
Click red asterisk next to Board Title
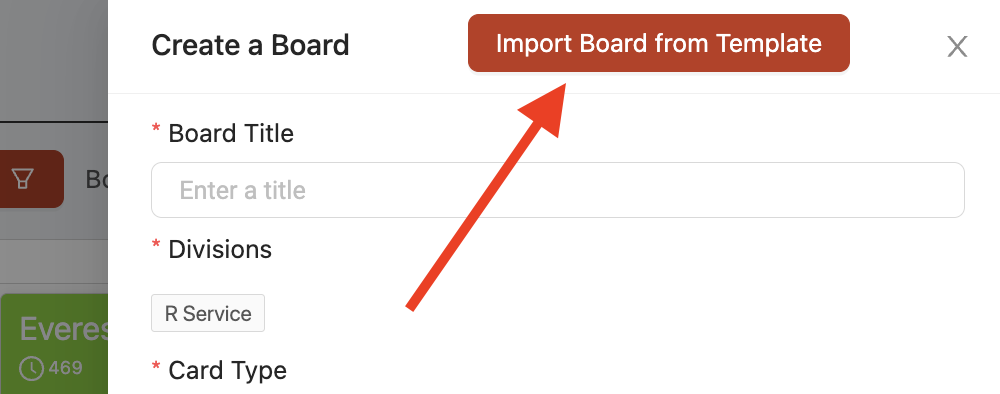click(156, 130)
